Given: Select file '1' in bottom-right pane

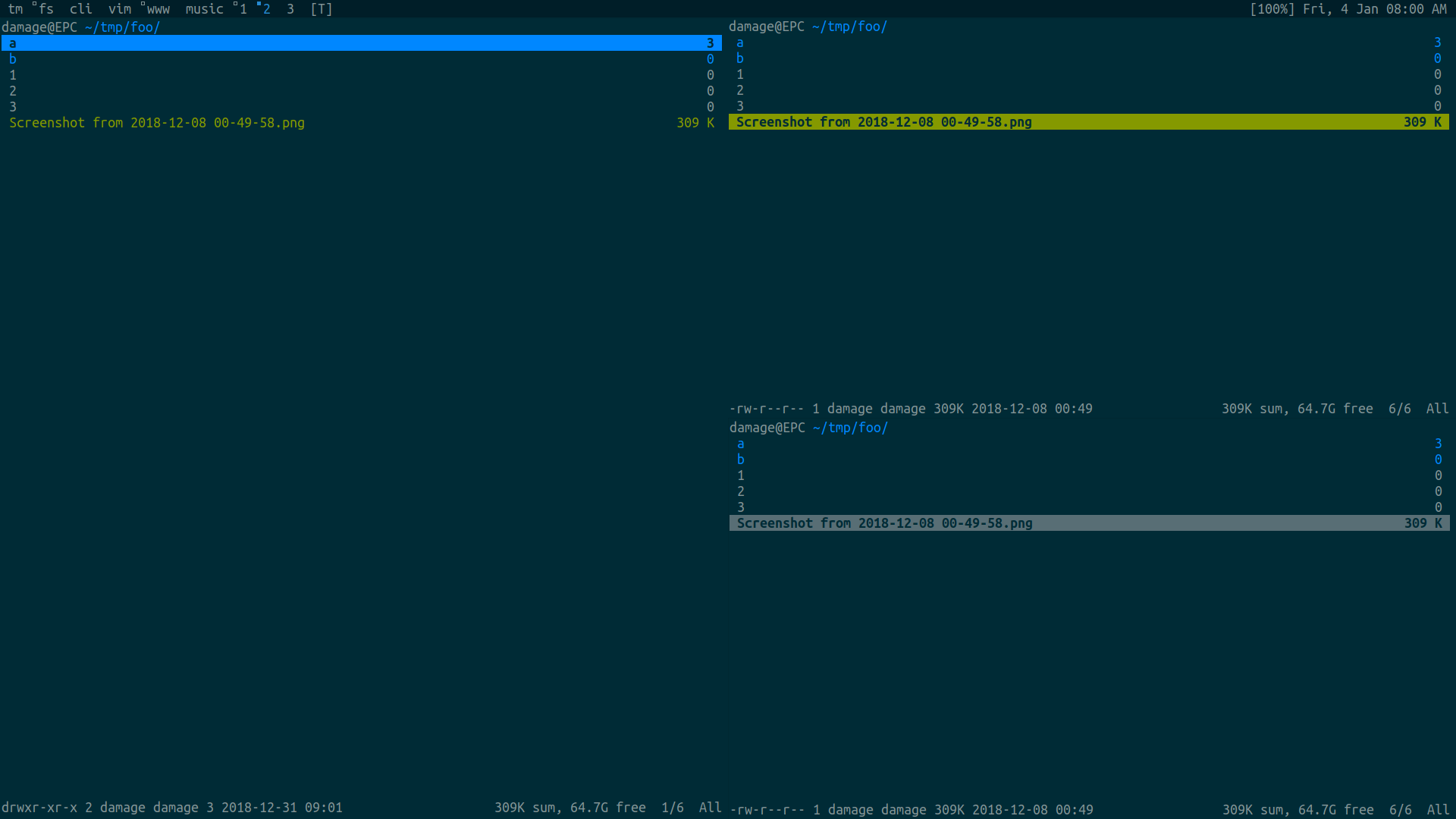Looking at the screenshot, I should pyautogui.click(x=741, y=475).
